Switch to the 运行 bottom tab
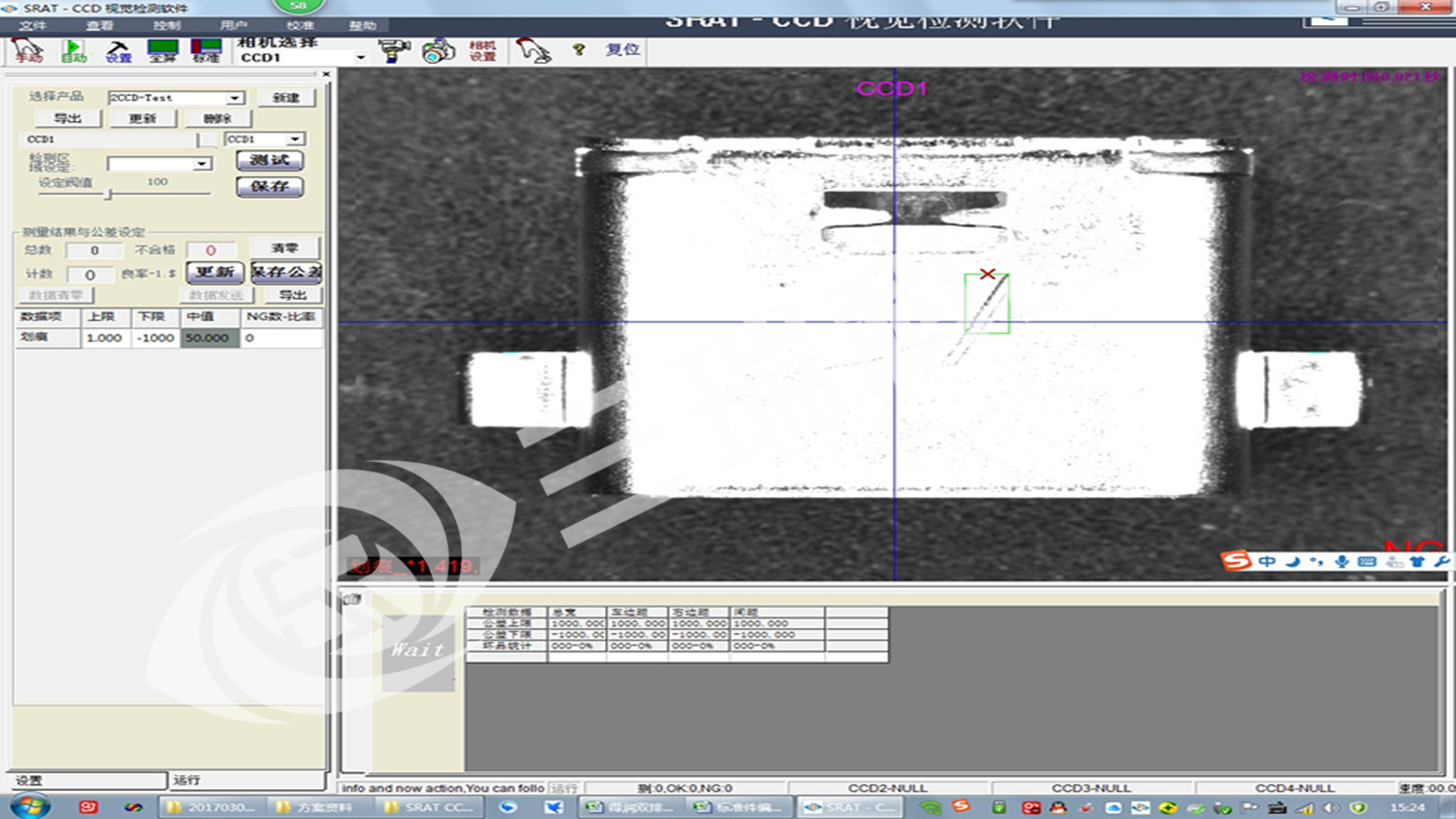Screen dimensions: 1456x819 pyautogui.click(x=248, y=780)
